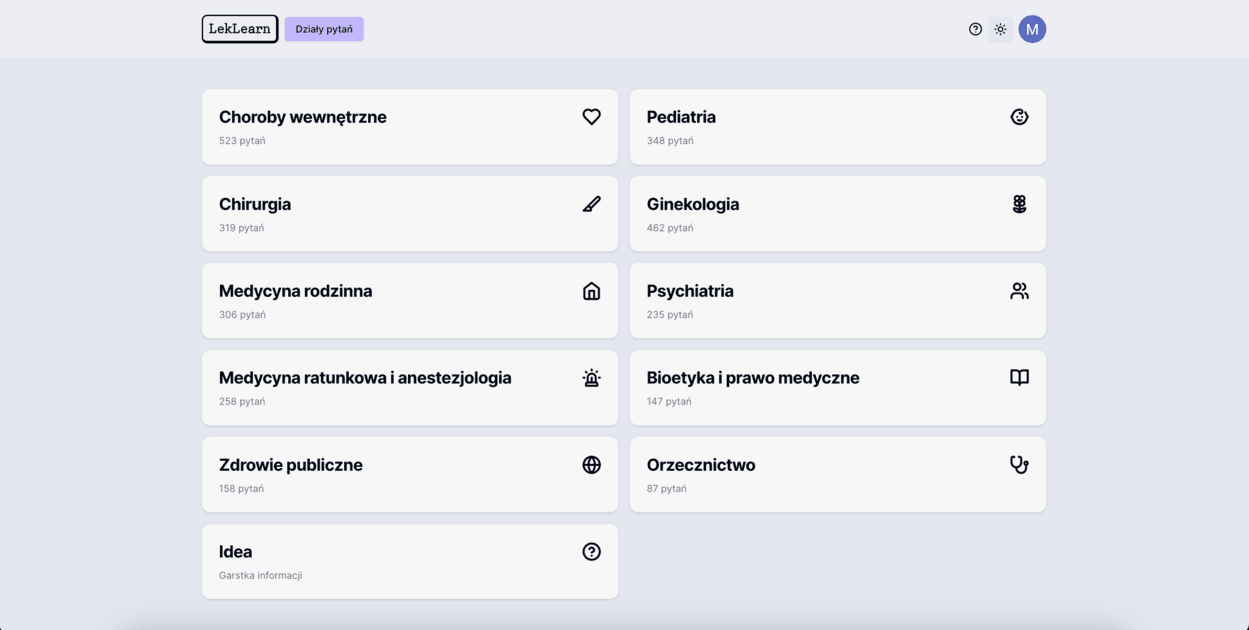Image resolution: width=1249 pixels, height=630 pixels.
Task: Click the heart icon on Choroby wewnętrzne card
Action: click(591, 116)
